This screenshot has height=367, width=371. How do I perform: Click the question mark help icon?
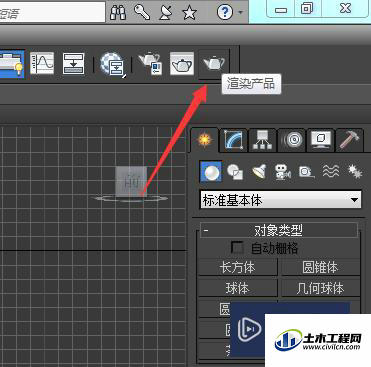[225, 12]
